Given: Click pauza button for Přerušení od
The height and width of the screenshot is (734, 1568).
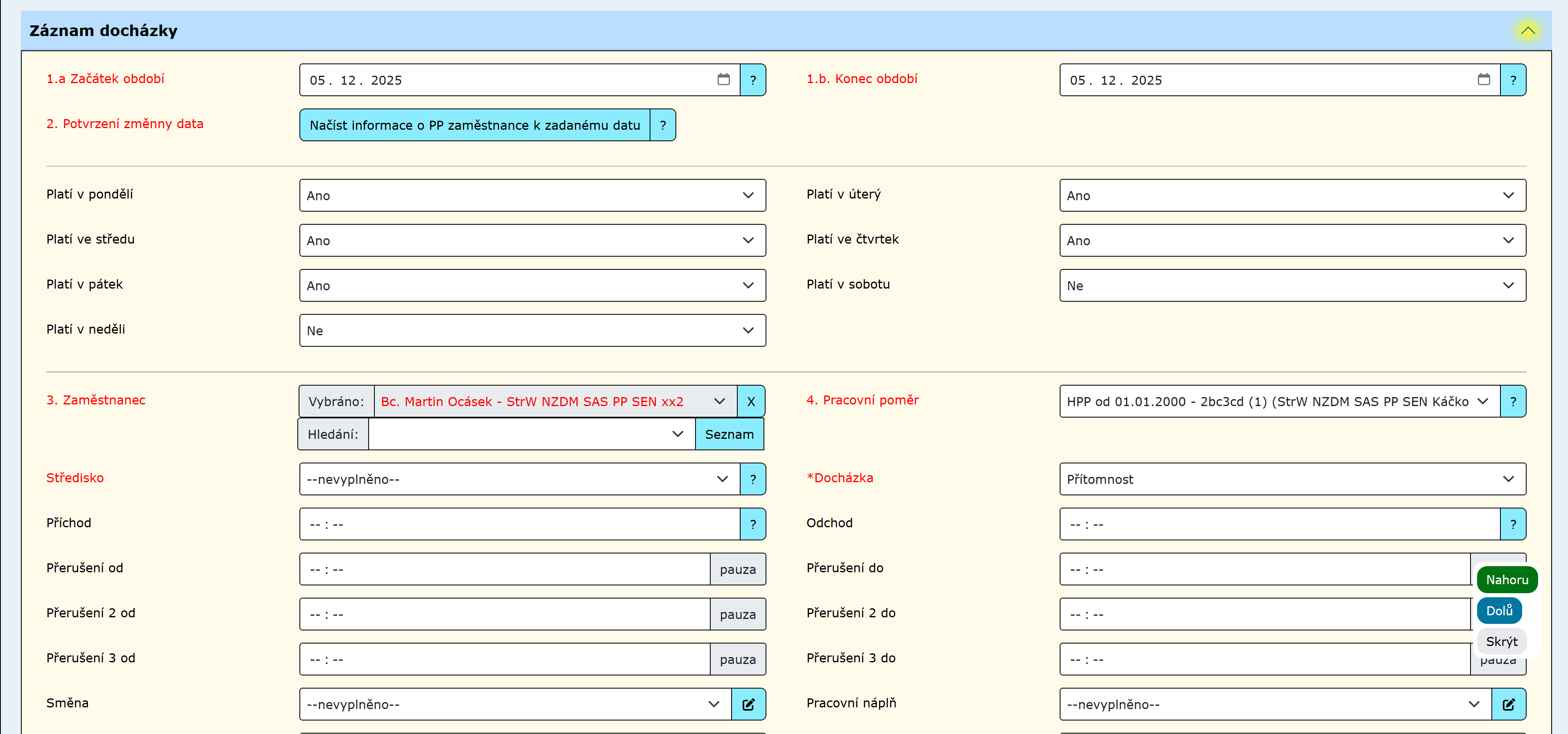Looking at the screenshot, I should 737,569.
